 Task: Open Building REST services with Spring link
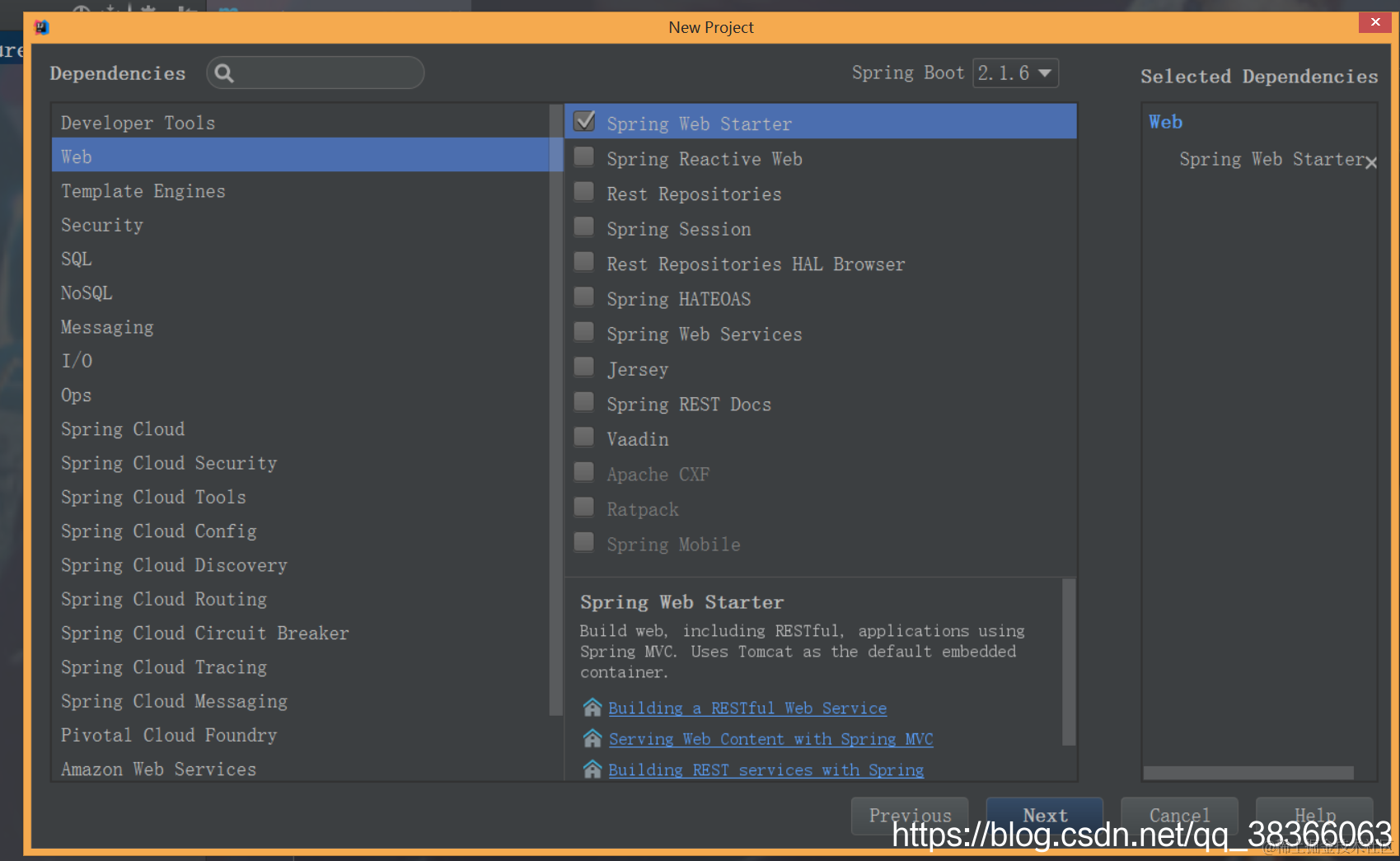(766, 770)
